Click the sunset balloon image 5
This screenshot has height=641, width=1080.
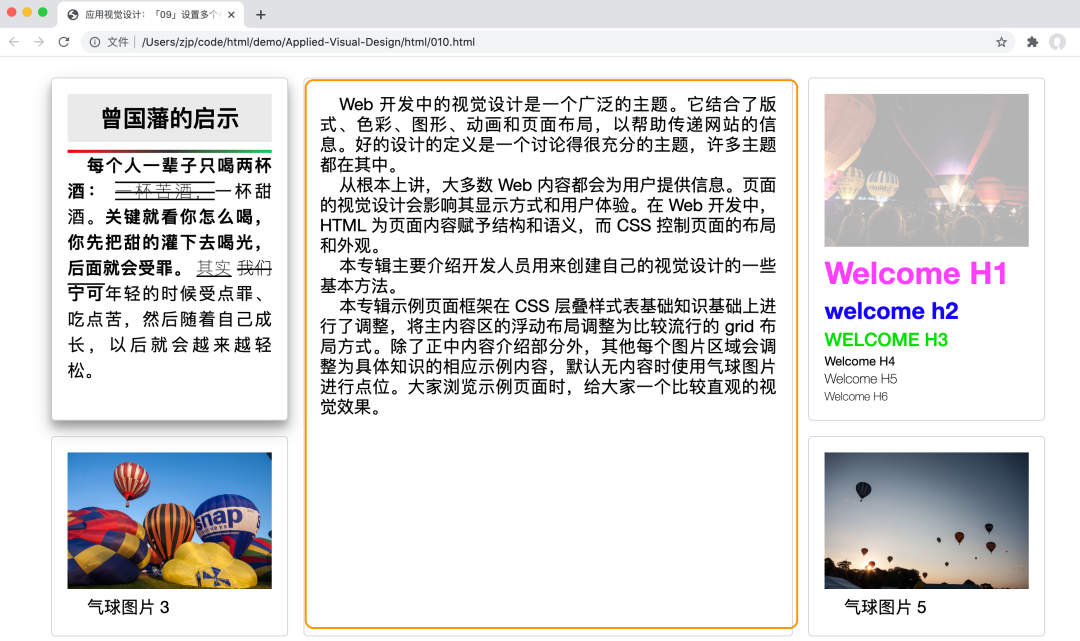(926, 521)
